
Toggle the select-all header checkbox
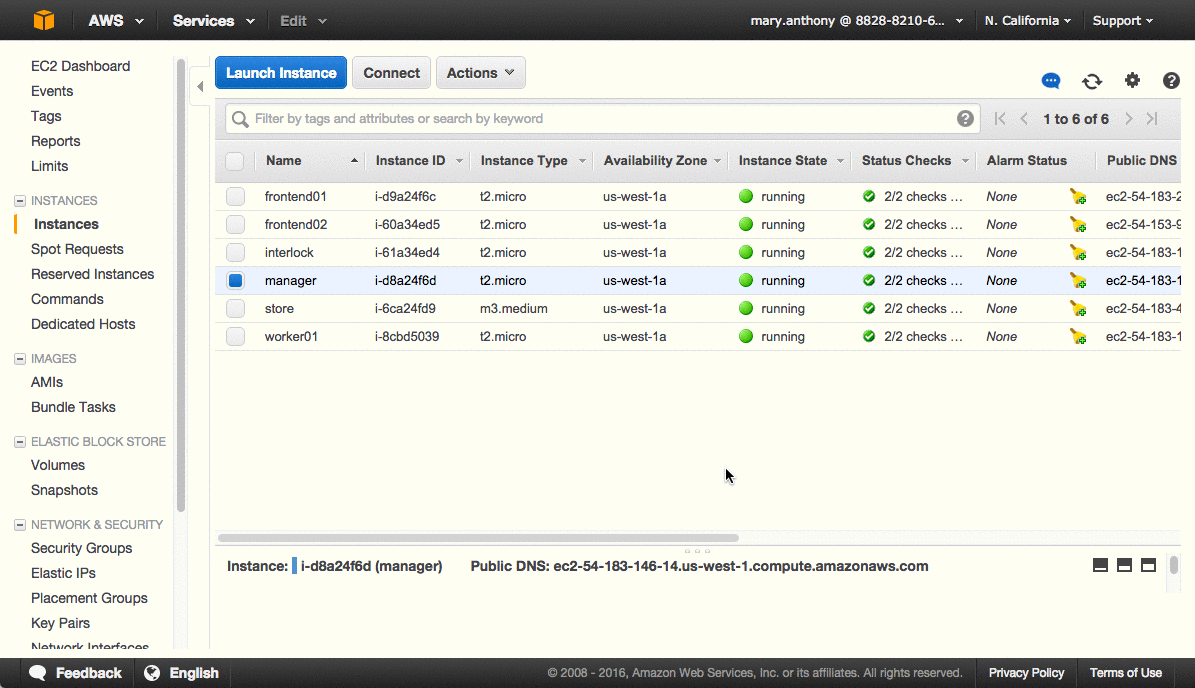234,161
